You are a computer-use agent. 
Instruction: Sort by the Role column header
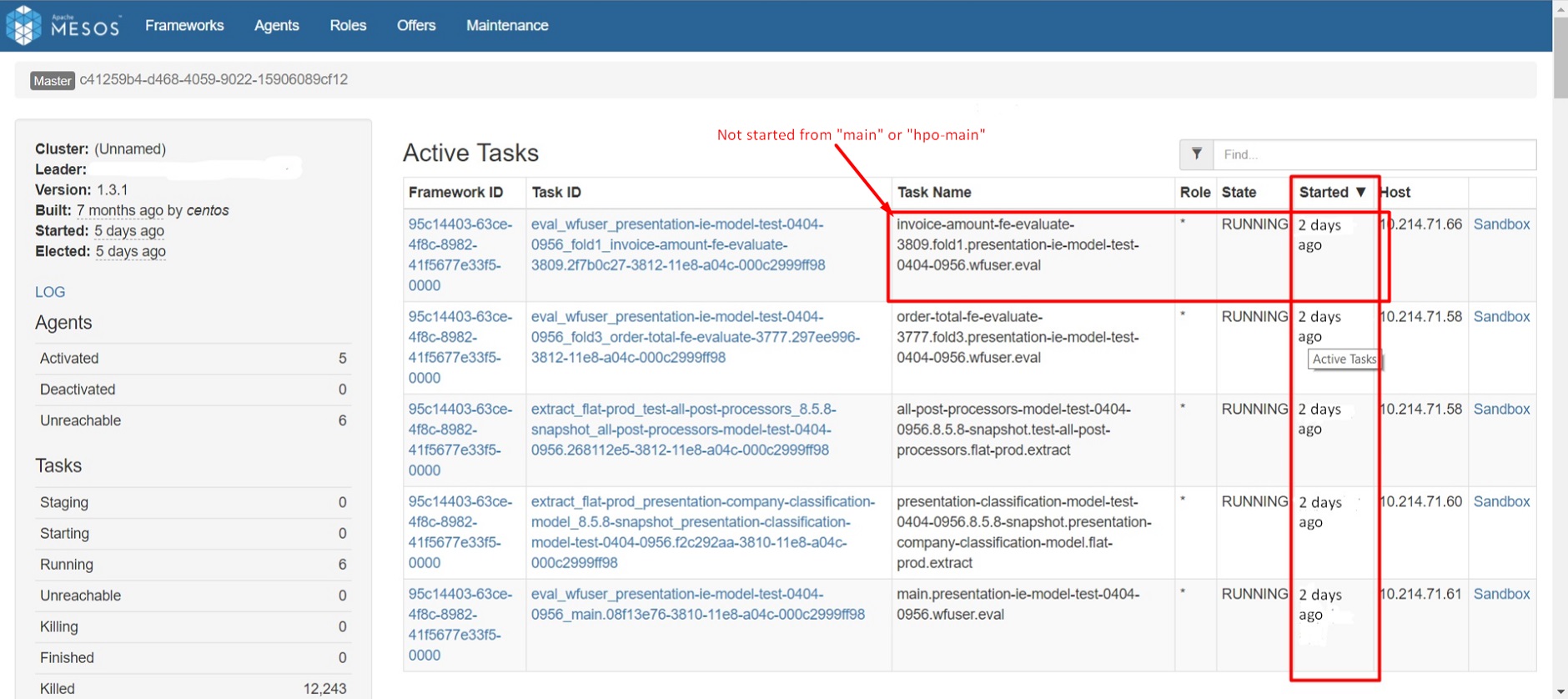tap(1195, 192)
